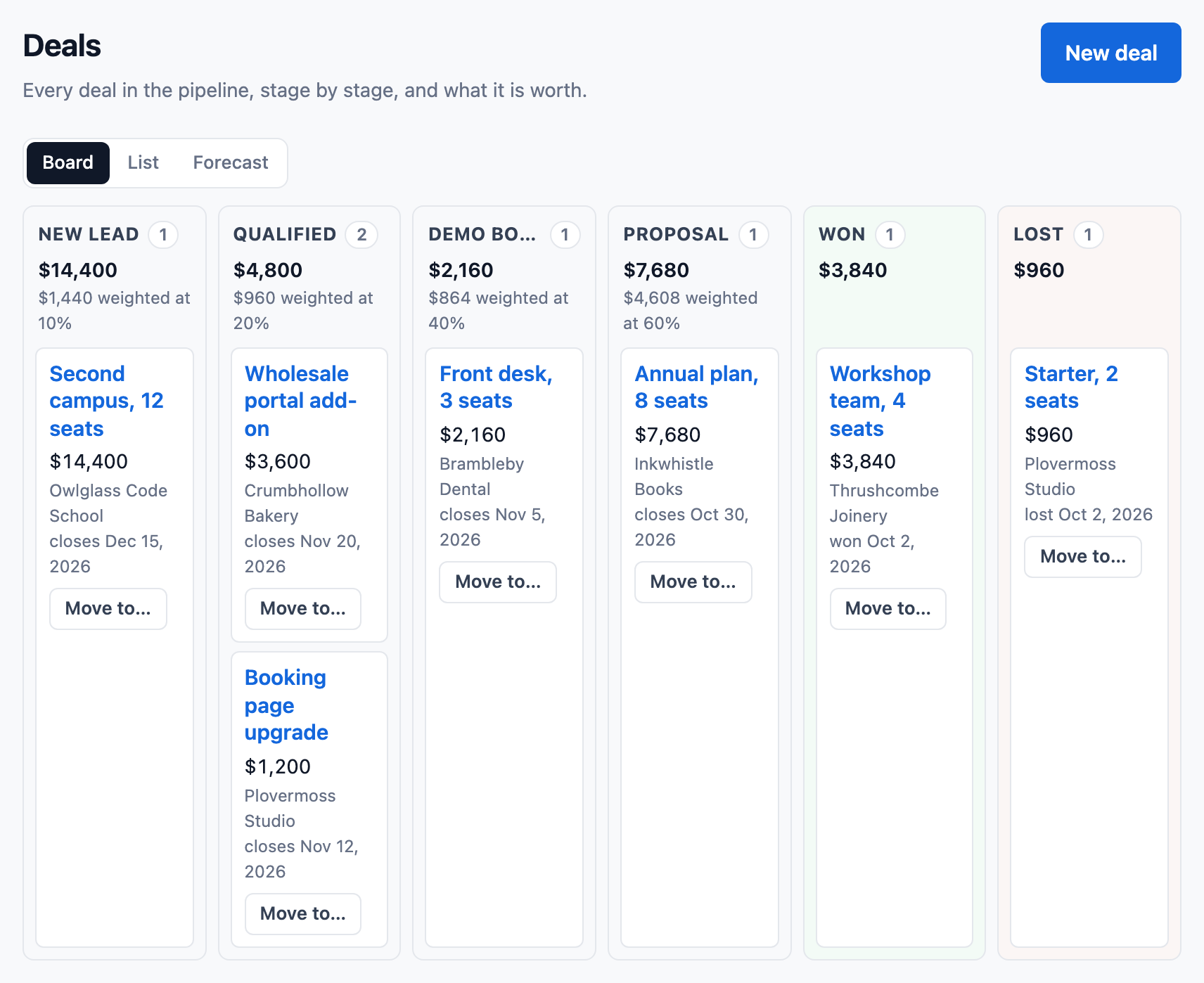1204x983 pixels.
Task: Open the Forecast tab
Action: coord(231,162)
